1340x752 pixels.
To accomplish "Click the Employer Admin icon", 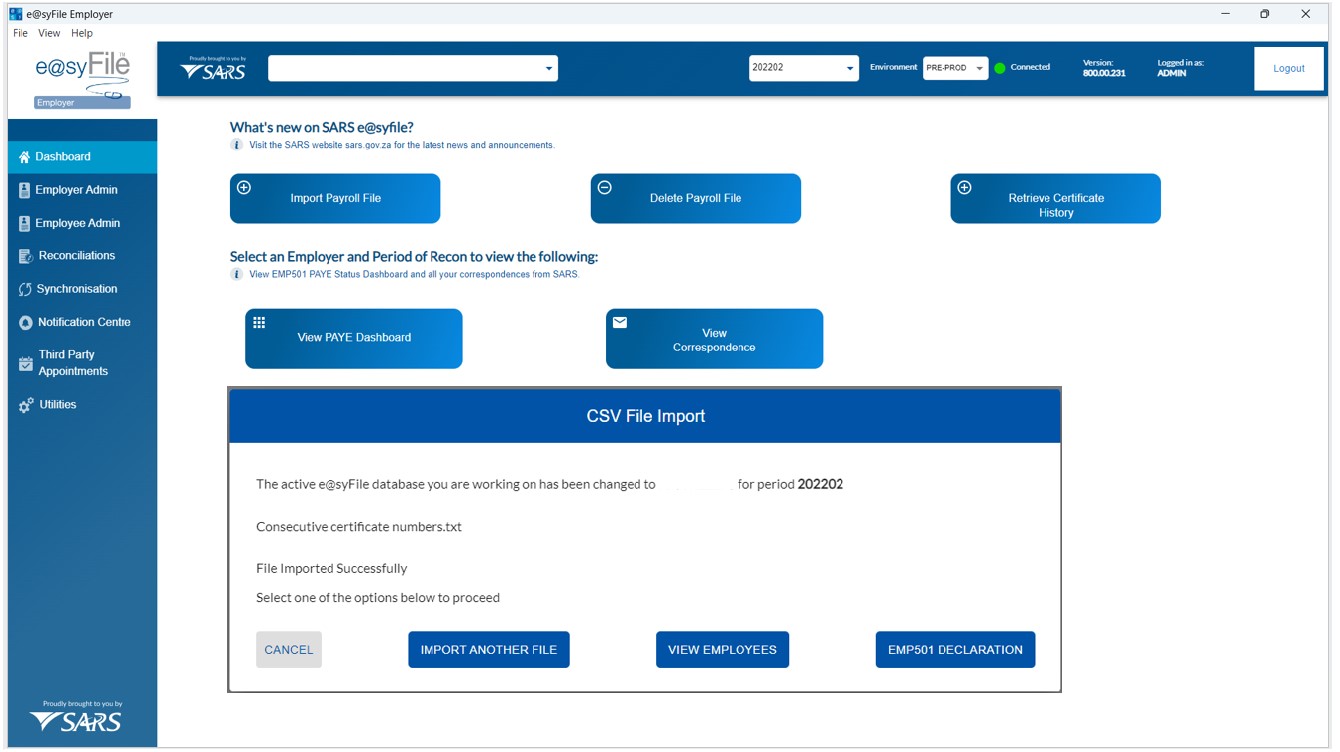I will coord(25,190).
